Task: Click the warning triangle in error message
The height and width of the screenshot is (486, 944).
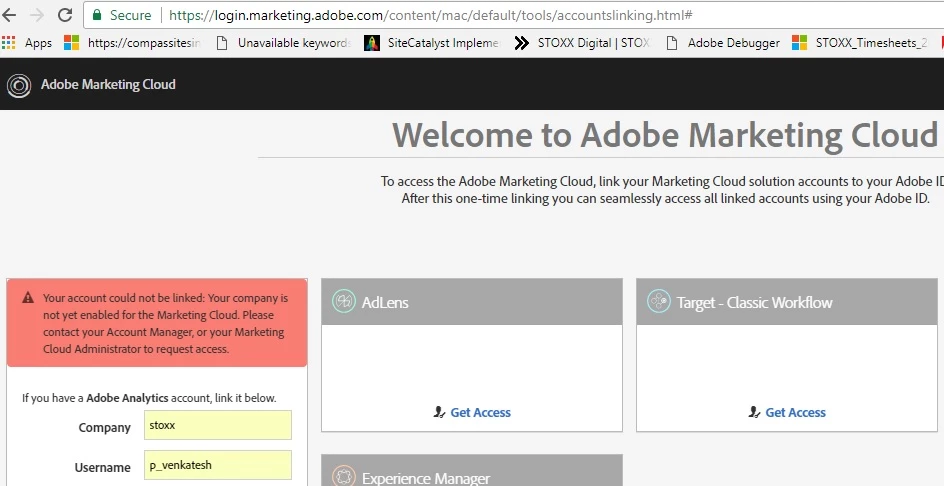Action: [28, 298]
